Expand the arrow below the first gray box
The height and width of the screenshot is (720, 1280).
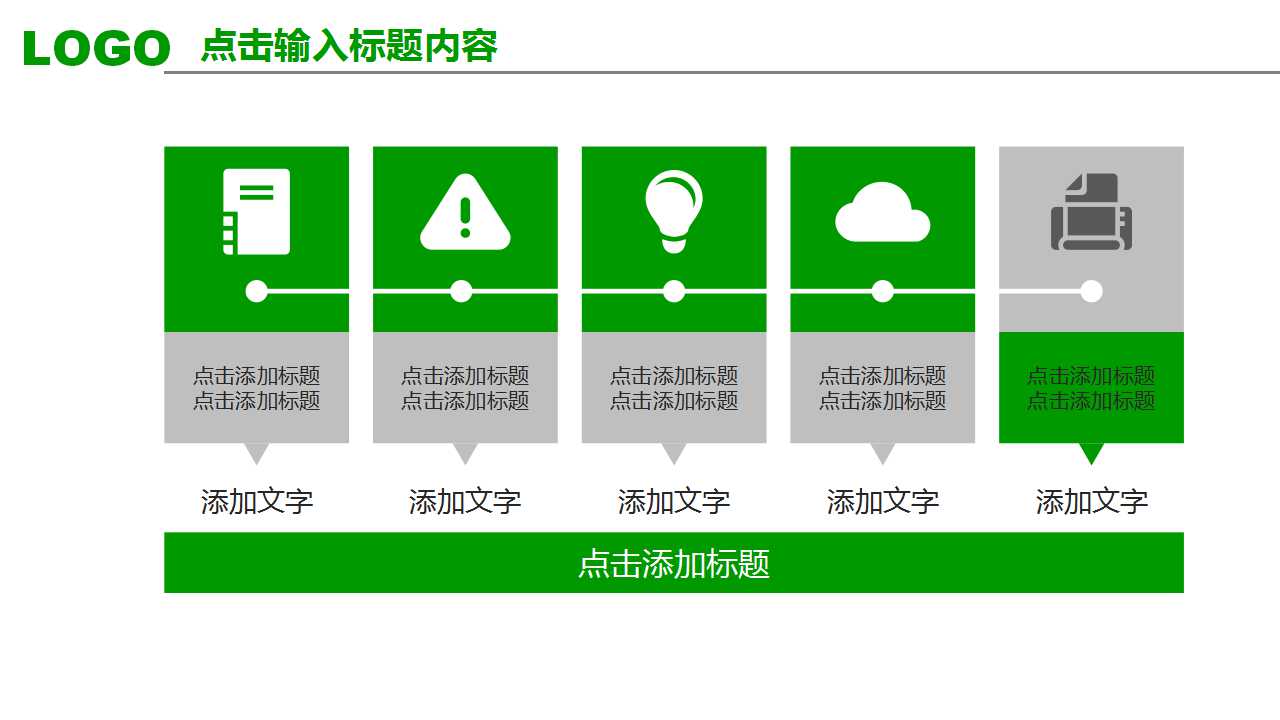[x=257, y=452]
